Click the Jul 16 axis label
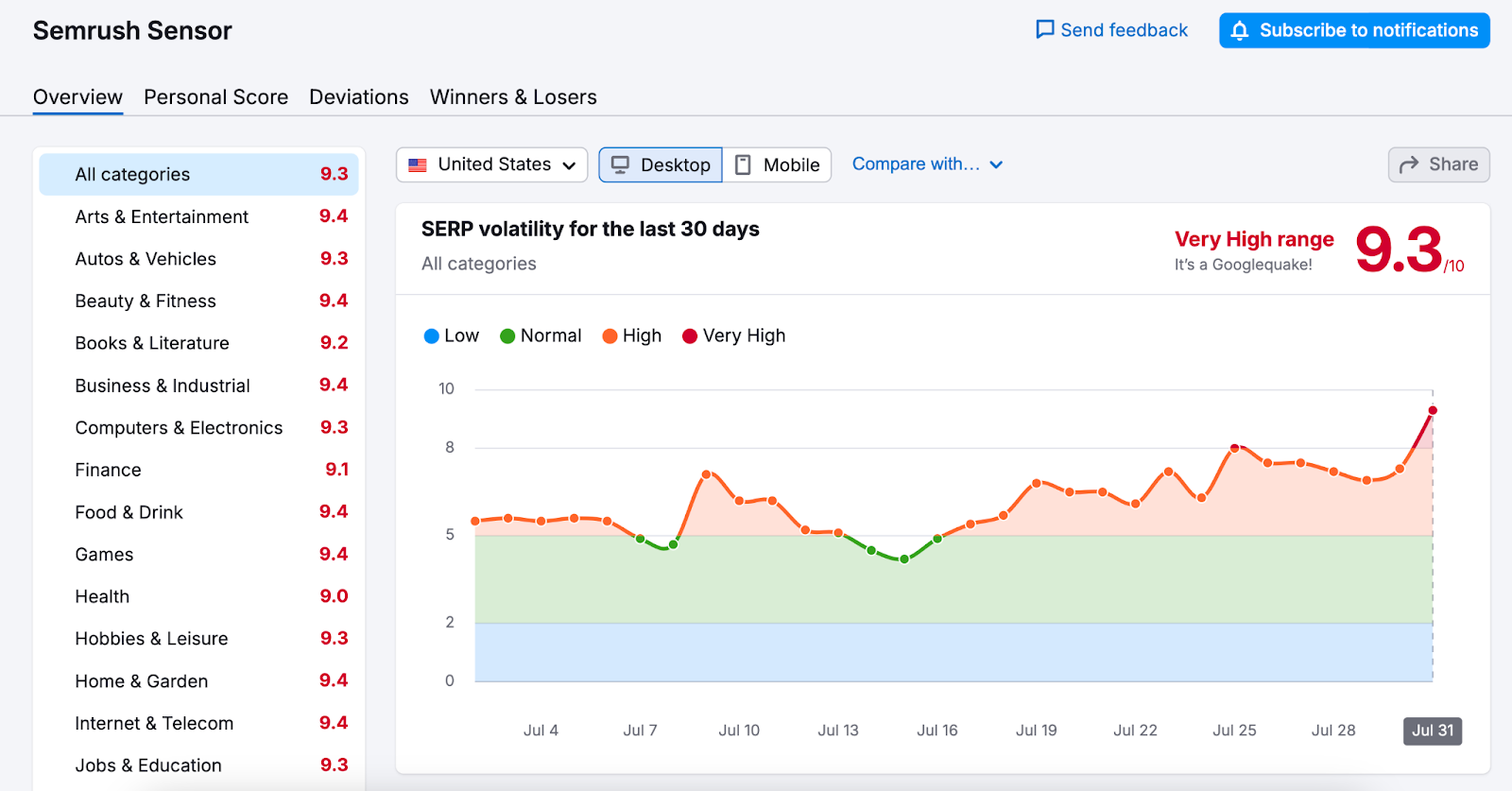The width and height of the screenshot is (1512, 791). 937,731
